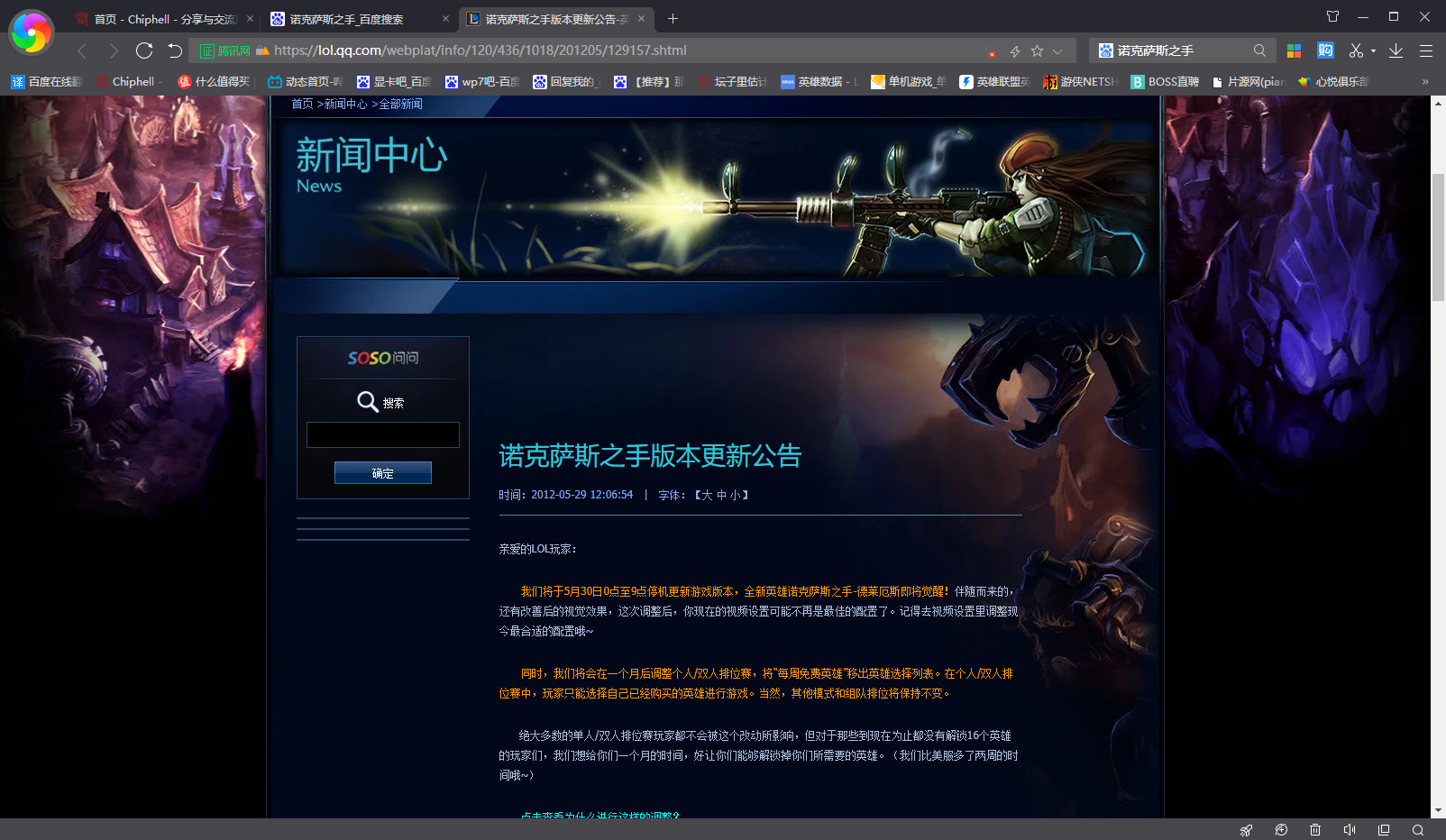Open BOSS直聘 bookmark
Screen dimensions: 1446x840
[x=1166, y=81]
